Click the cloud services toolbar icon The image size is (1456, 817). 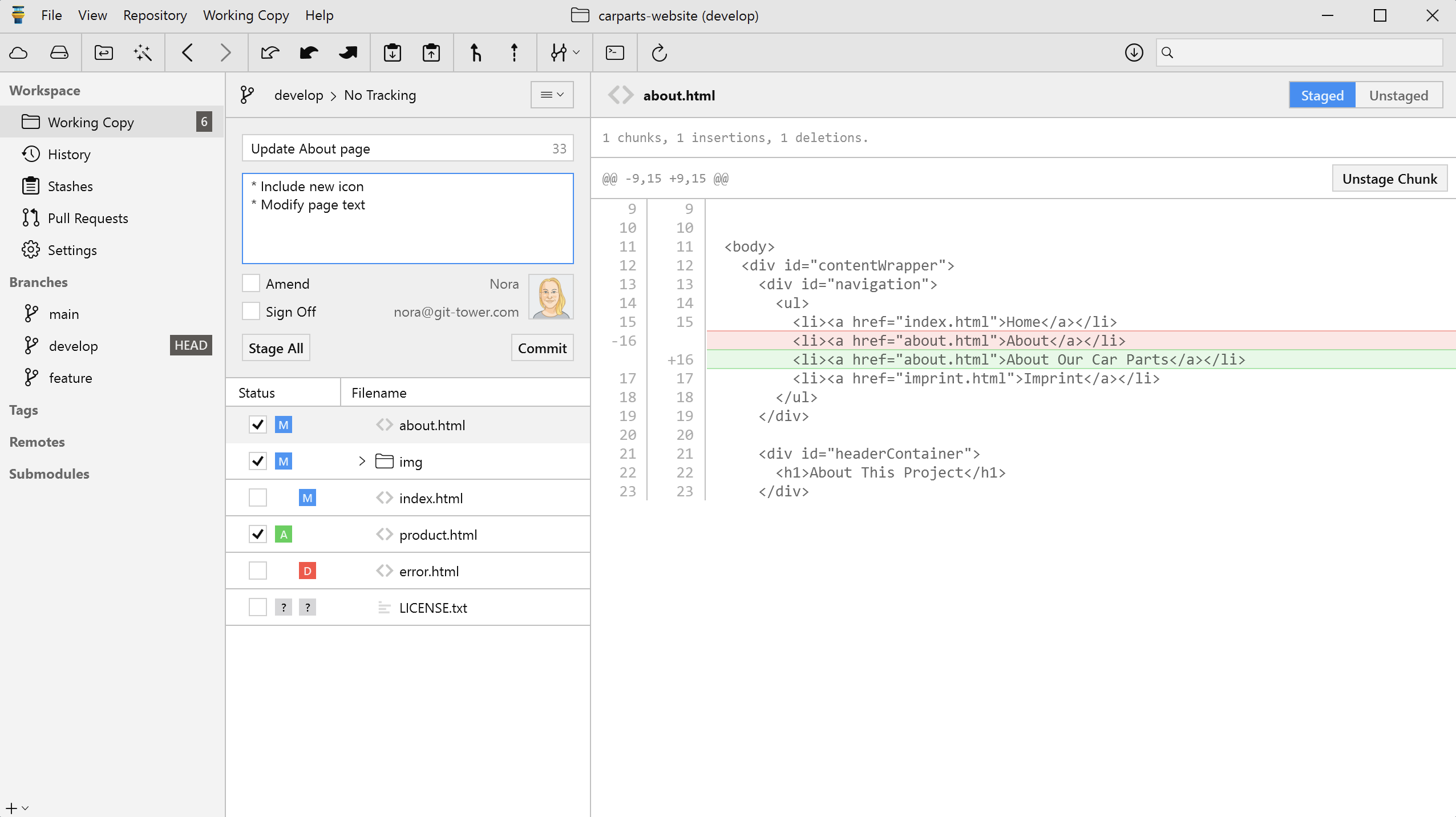18,53
